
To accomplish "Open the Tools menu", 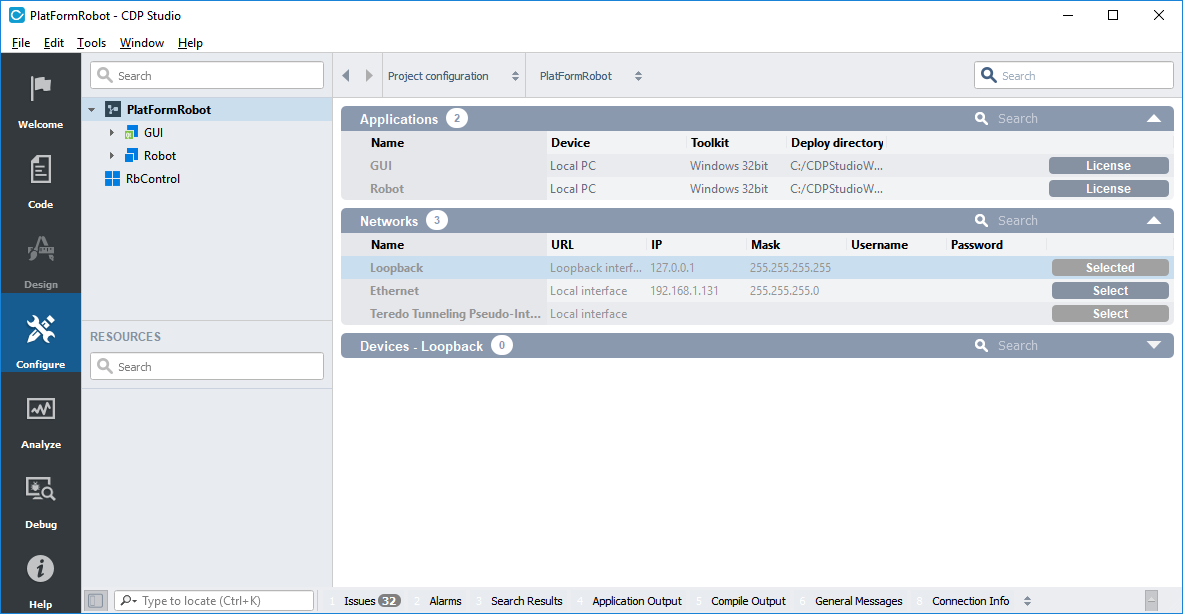I will [x=91, y=43].
